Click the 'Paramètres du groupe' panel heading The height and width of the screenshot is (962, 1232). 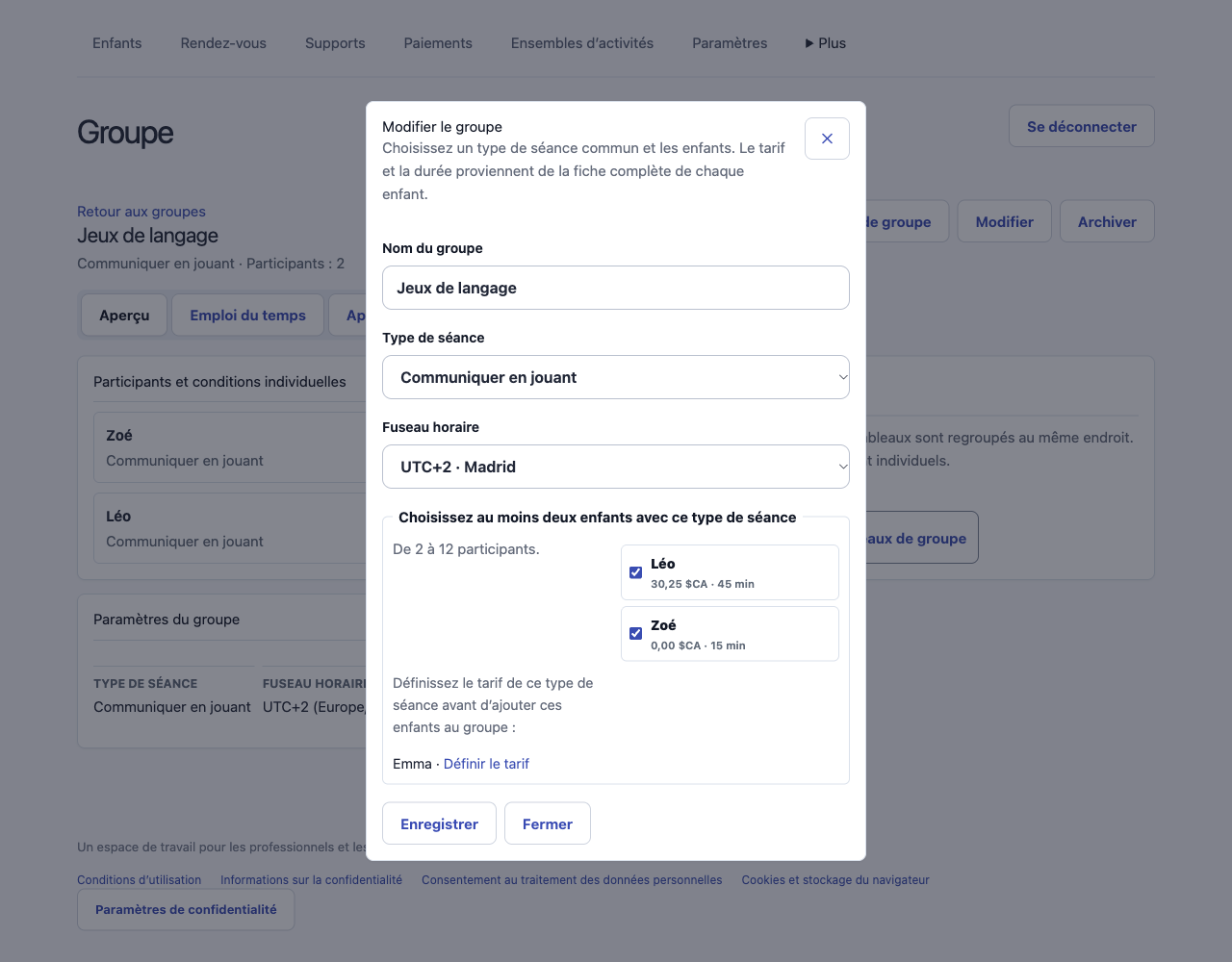click(167, 620)
